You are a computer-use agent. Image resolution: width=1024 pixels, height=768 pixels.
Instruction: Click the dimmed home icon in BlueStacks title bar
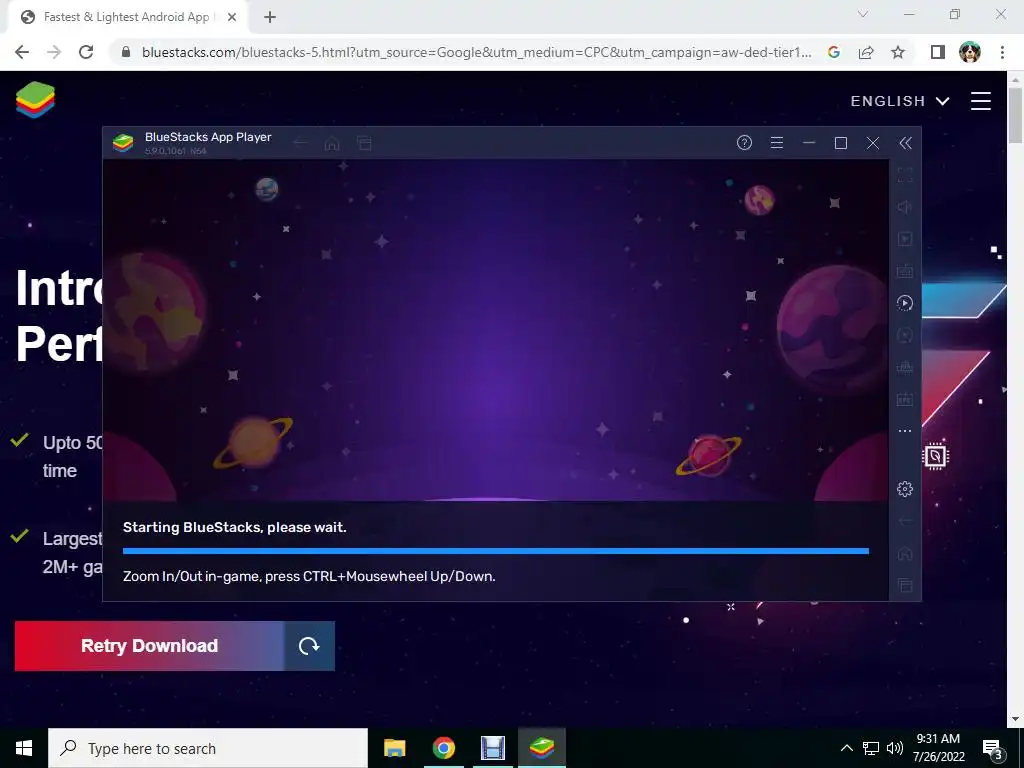(x=332, y=143)
